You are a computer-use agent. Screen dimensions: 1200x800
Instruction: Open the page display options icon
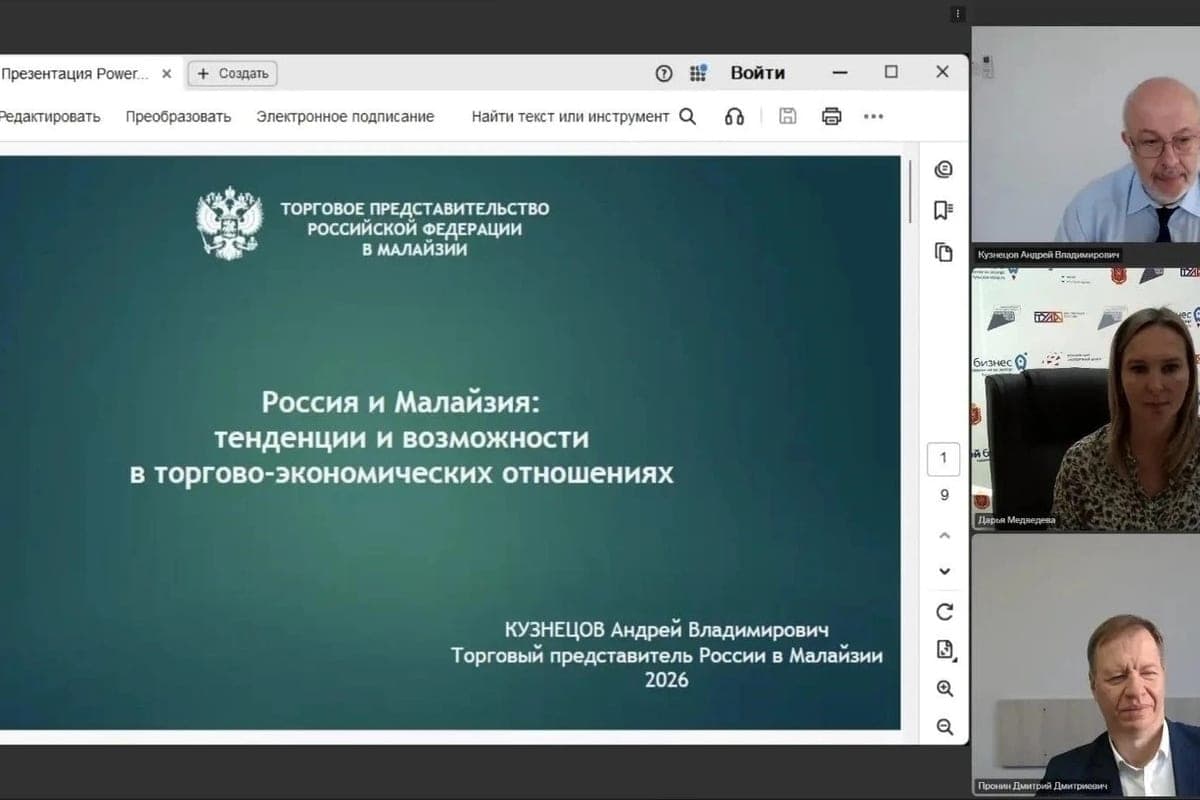click(944, 650)
